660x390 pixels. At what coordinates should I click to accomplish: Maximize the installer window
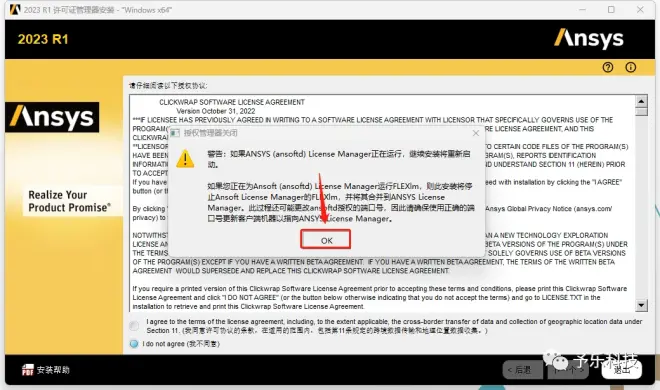coord(611,9)
